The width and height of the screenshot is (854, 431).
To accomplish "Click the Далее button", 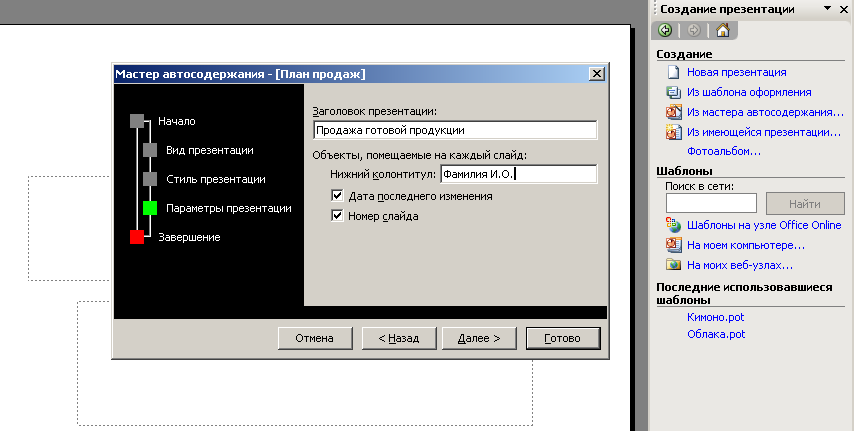I will pos(479,338).
